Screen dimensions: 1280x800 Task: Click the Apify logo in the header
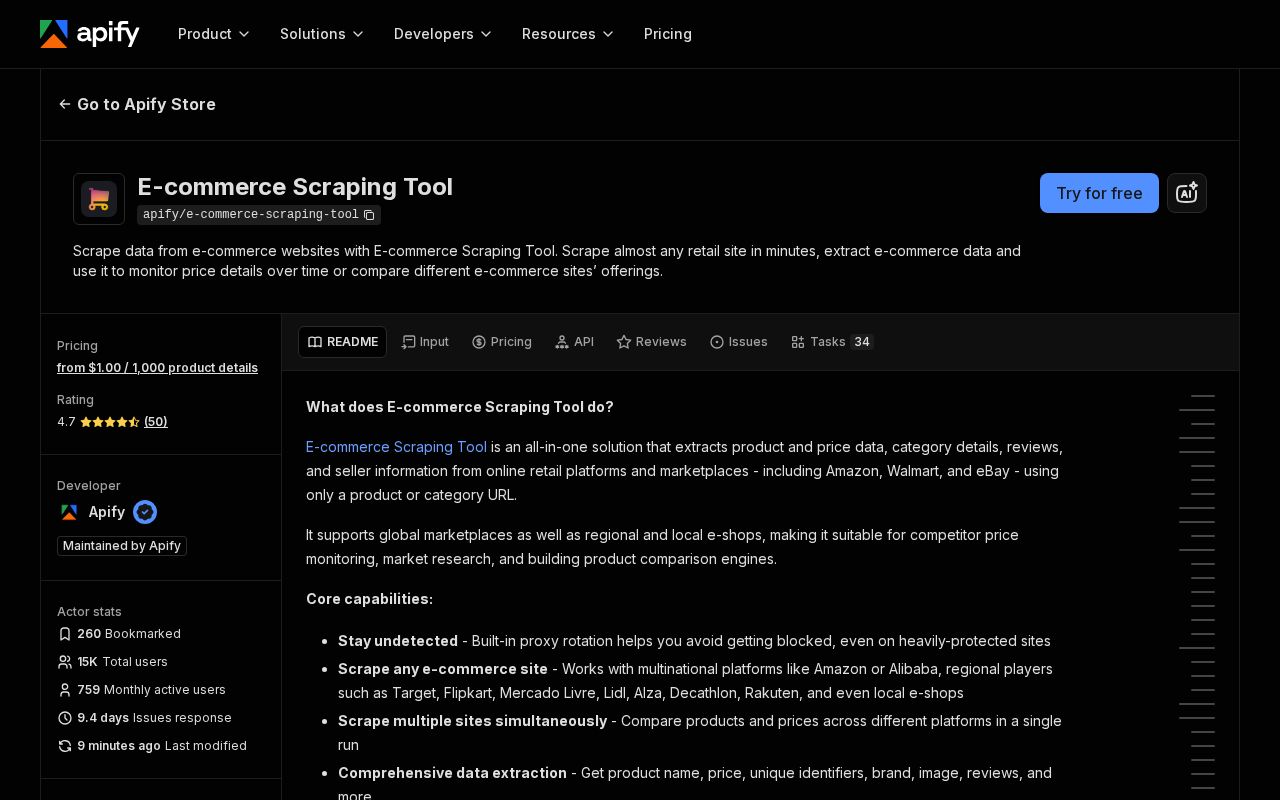coord(90,34)
